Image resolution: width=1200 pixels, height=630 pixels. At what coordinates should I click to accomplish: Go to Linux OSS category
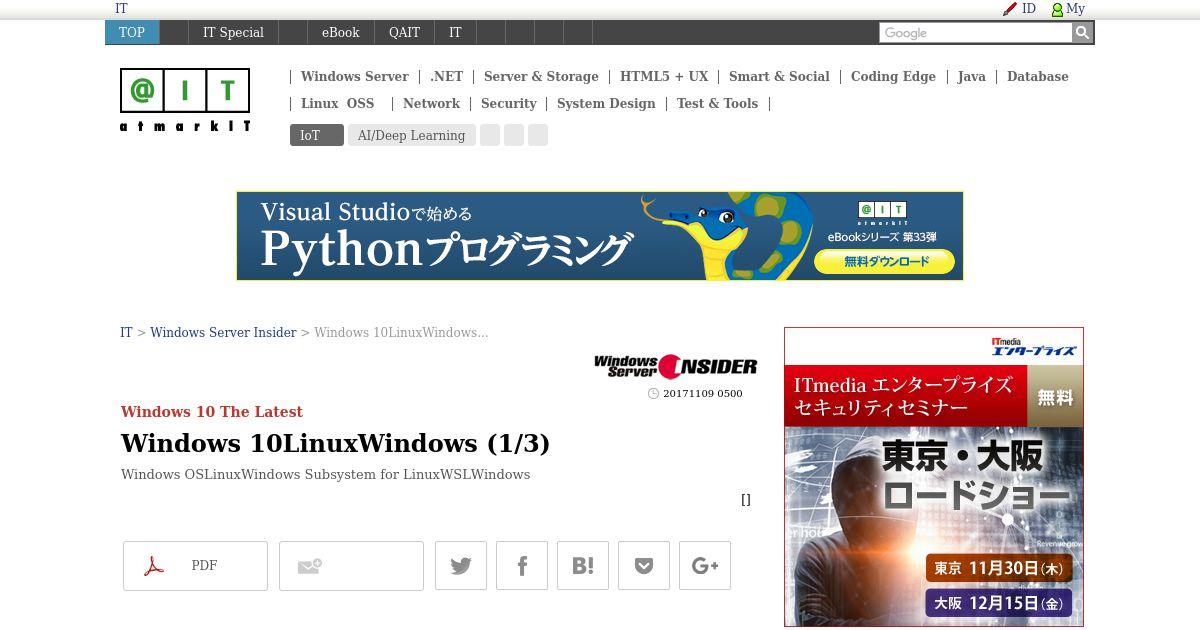coord(337,103)
